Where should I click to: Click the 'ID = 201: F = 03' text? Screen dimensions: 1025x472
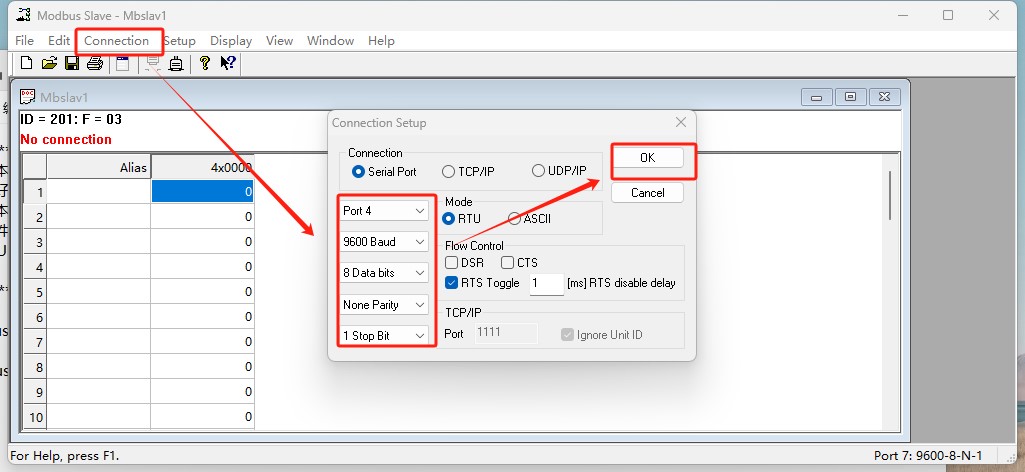point(71,119)
